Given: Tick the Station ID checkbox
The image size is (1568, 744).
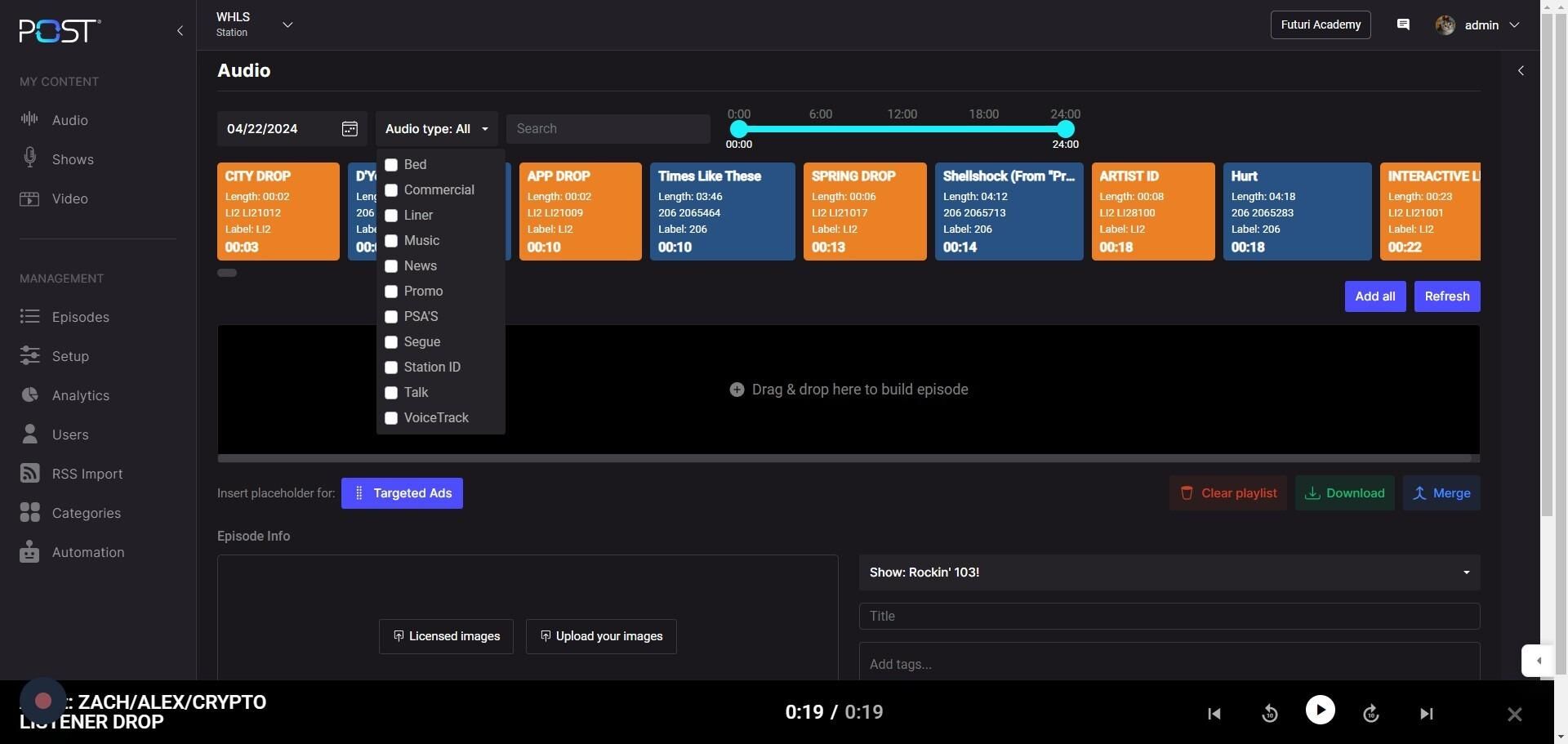Looking at the screenshot, I should coord(391,368).
